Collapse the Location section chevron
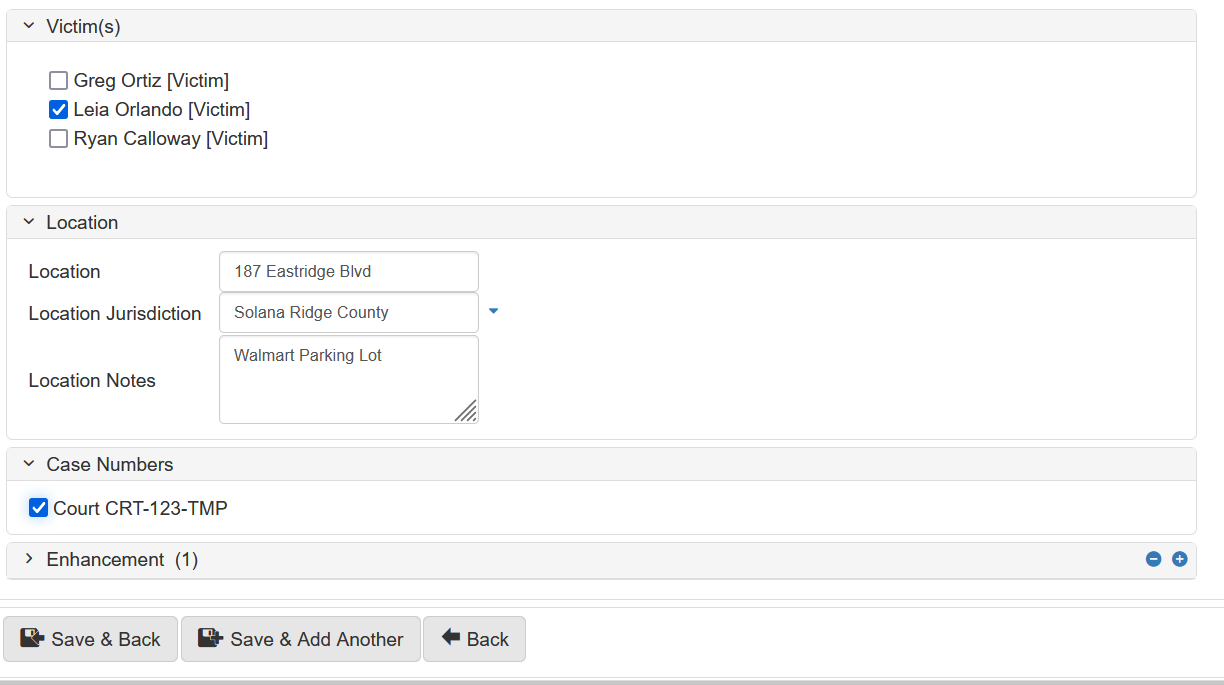 (x=29, y=222)
